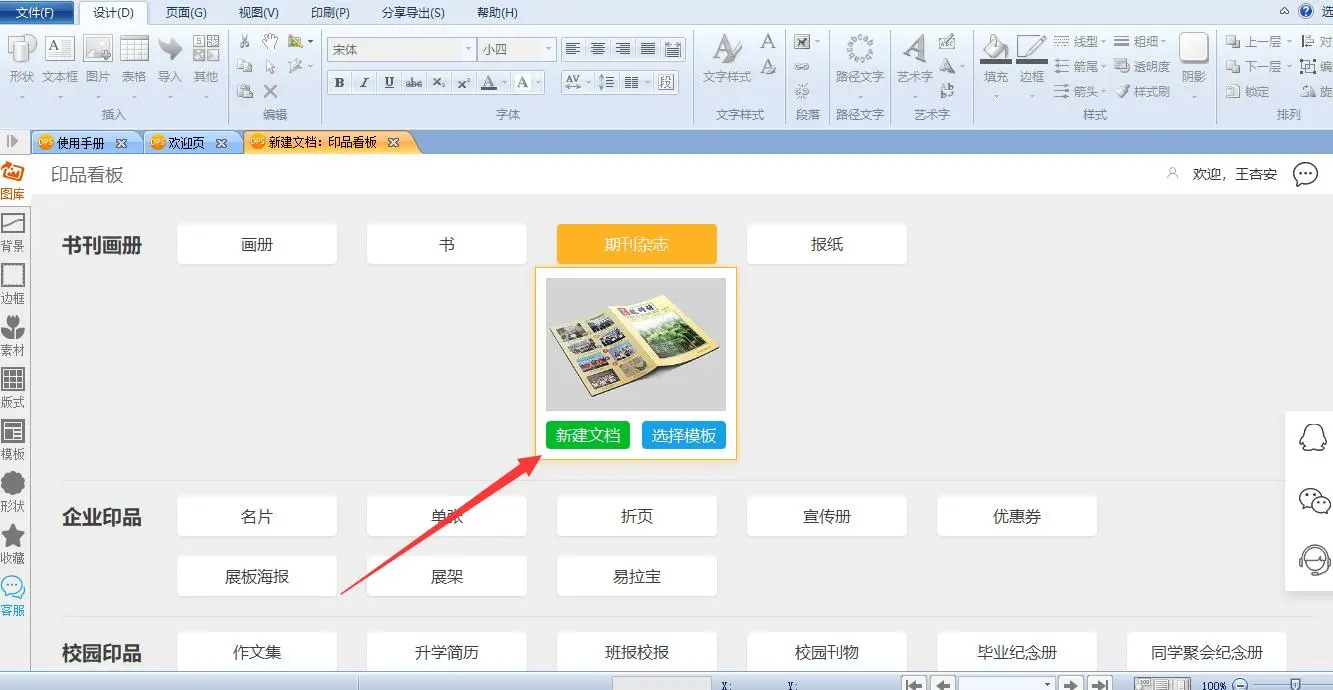The image size is (1333, 690).
Task: Click the 收藏 star icon in sidebar
Action: [12, 543]
